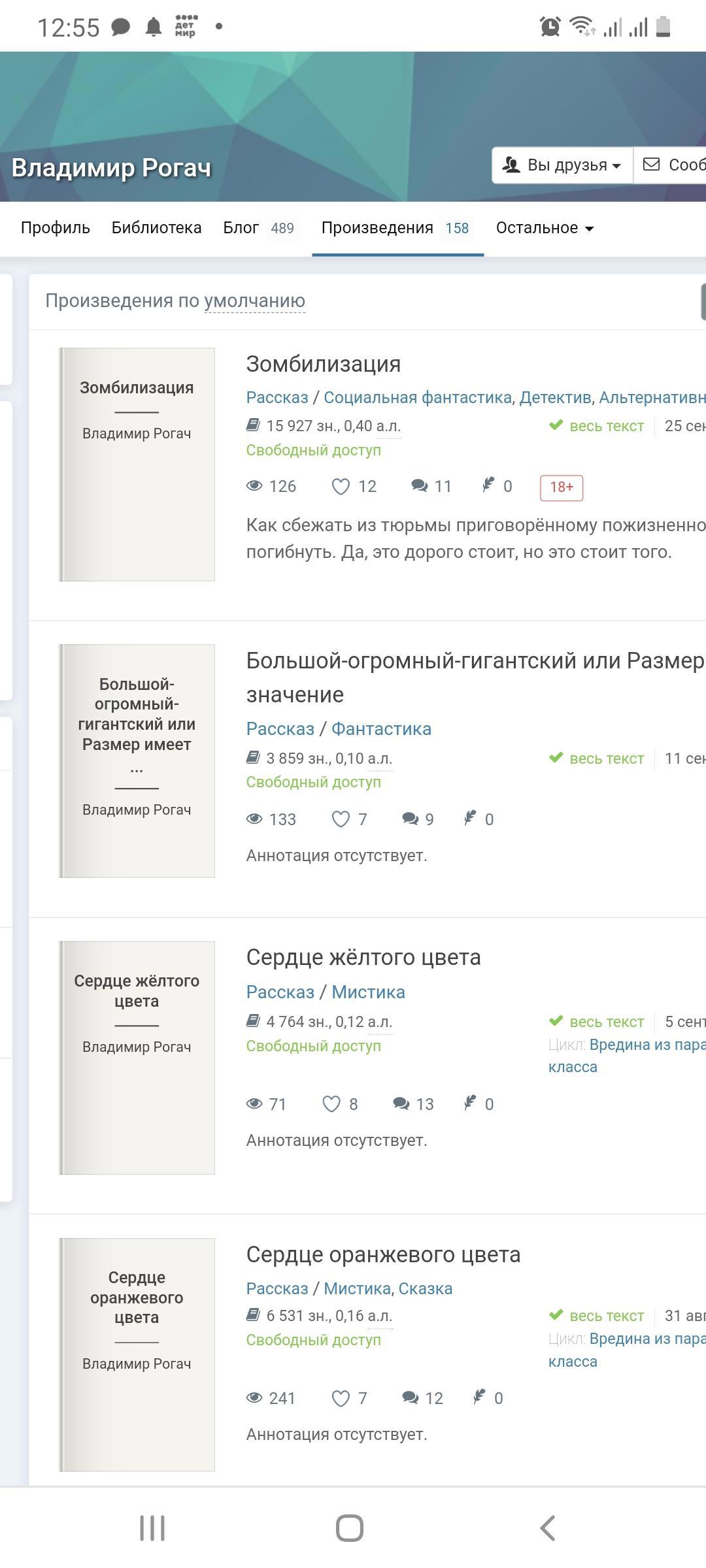706x1568 pixels.
Task: Like Сердце оранжевого цвета via heart icon
Action: (x=341, y=1398)
